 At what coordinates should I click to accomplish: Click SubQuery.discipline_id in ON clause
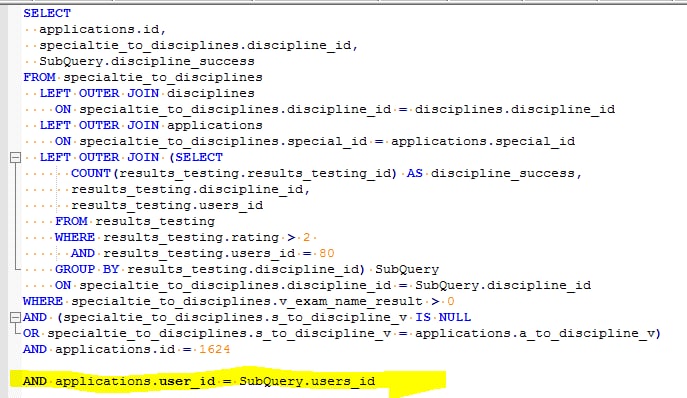(503, 285)
